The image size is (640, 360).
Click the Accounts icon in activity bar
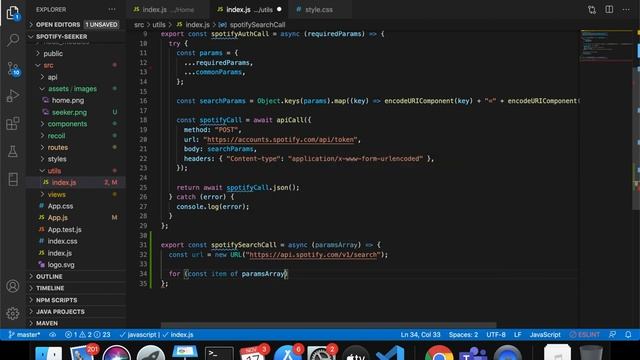coord(13,286)
